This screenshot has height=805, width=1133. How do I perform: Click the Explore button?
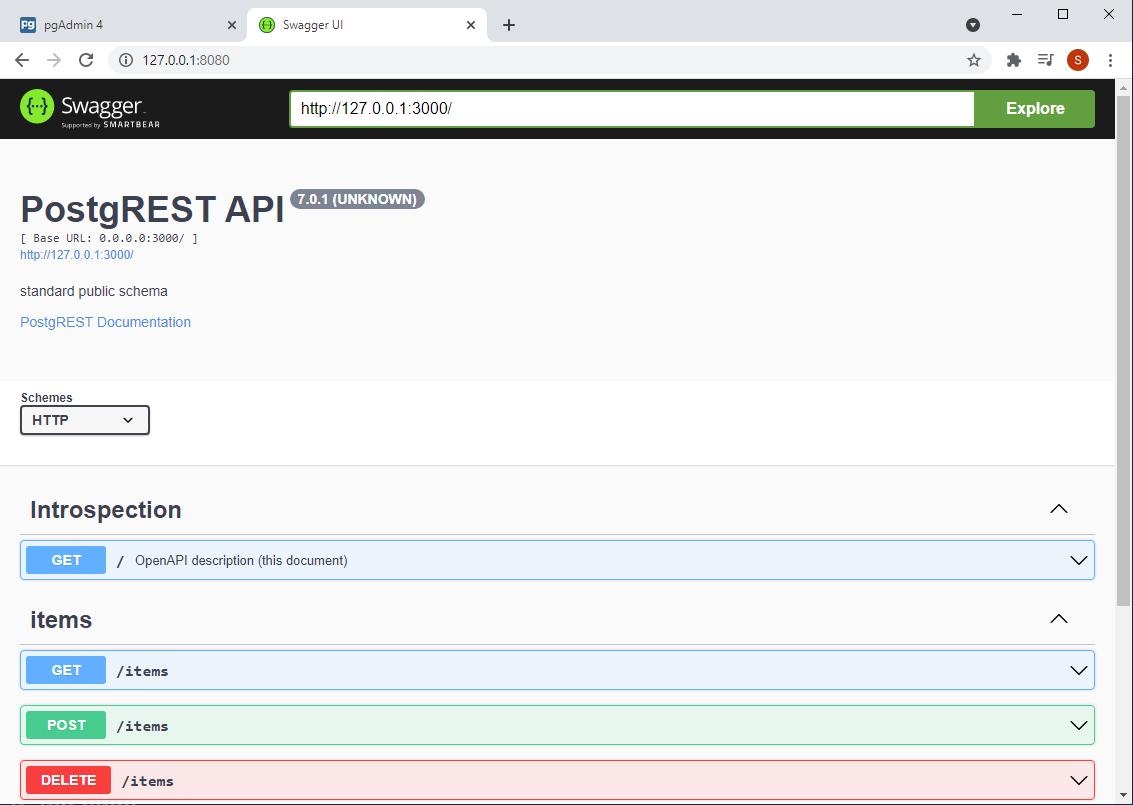[1034, 108]
